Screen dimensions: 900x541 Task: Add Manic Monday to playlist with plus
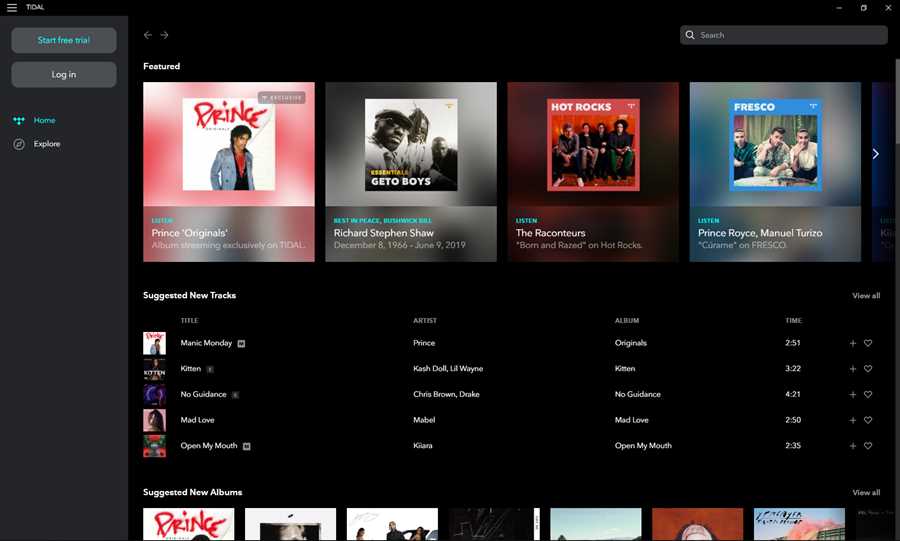click(x=852, y=343)
